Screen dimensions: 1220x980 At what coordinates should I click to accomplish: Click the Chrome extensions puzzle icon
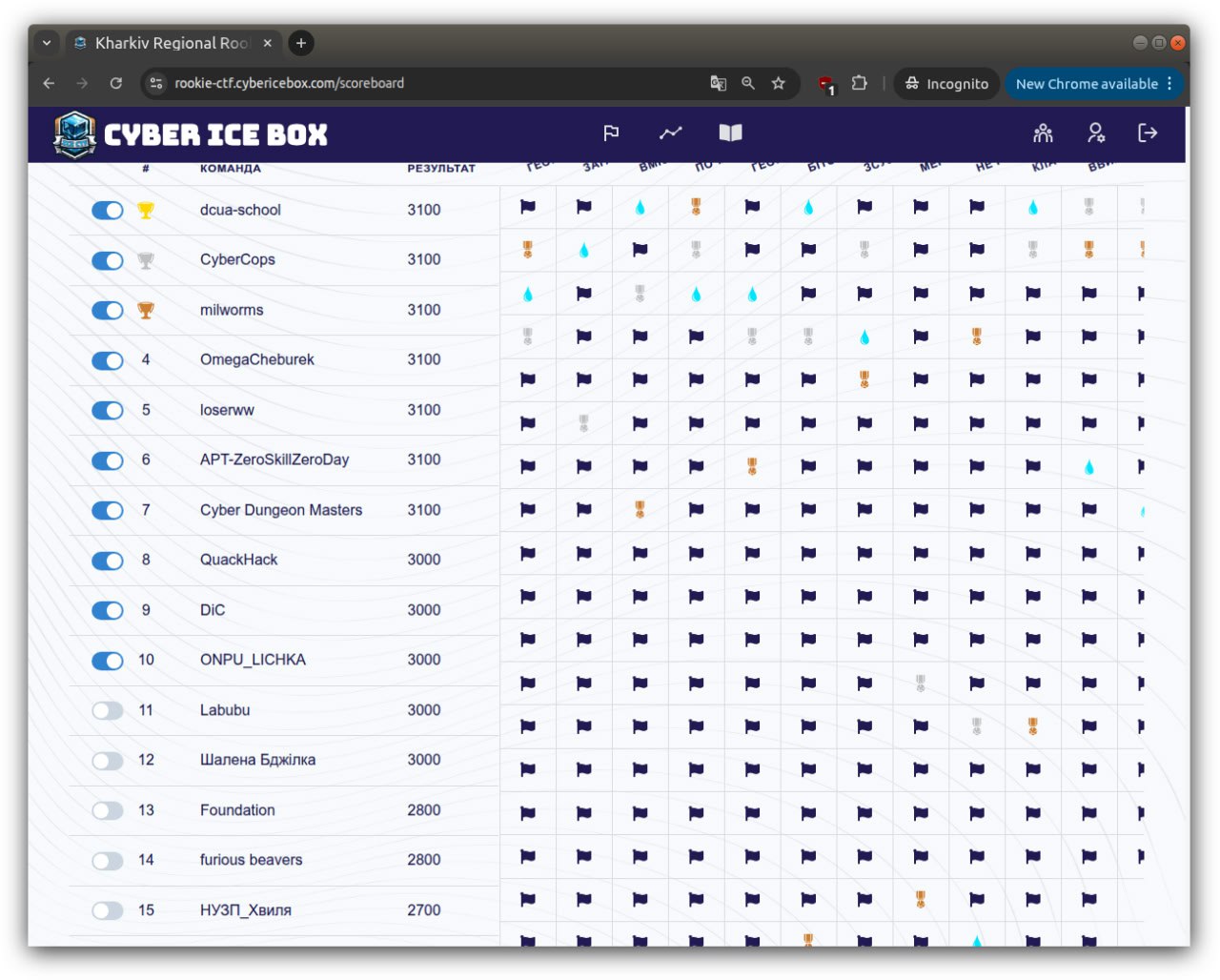coord(859,84)
